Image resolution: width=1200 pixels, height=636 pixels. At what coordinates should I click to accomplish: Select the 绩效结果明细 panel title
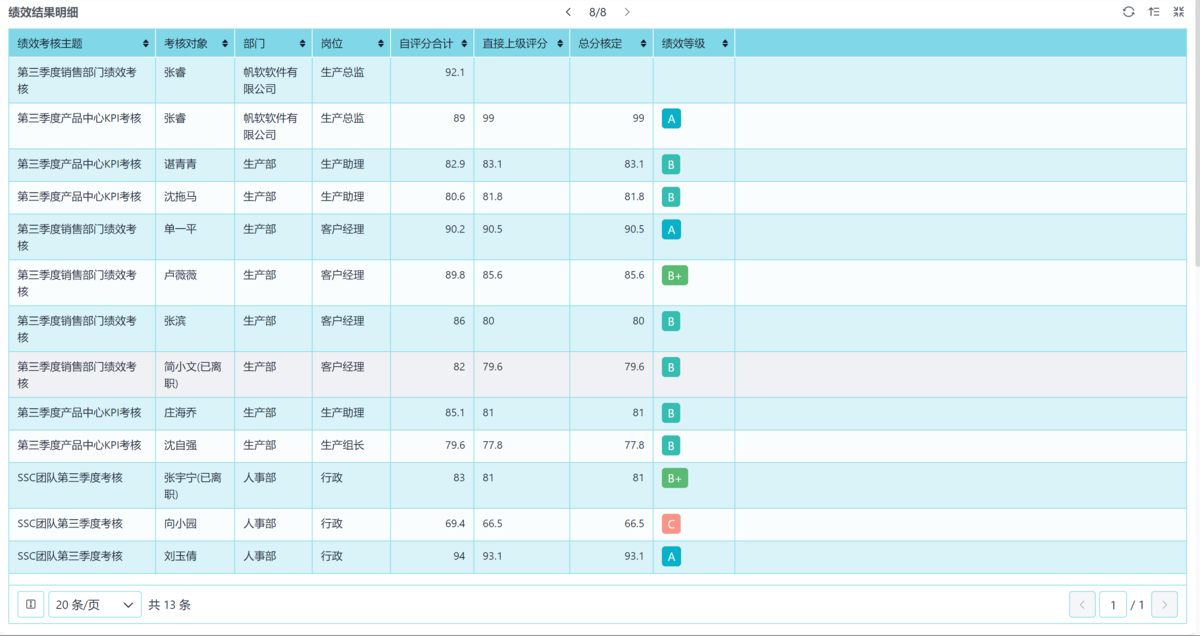click(x=43, y=12)
